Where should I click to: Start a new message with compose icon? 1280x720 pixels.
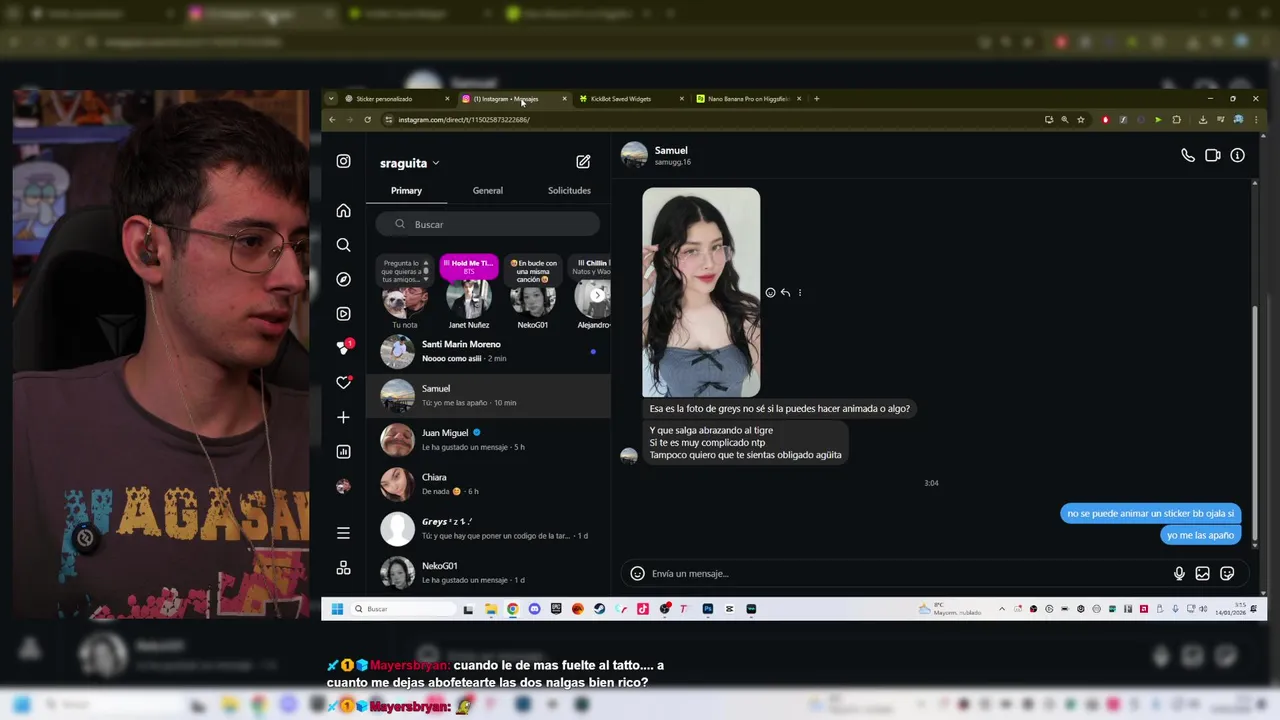[583, 161]
